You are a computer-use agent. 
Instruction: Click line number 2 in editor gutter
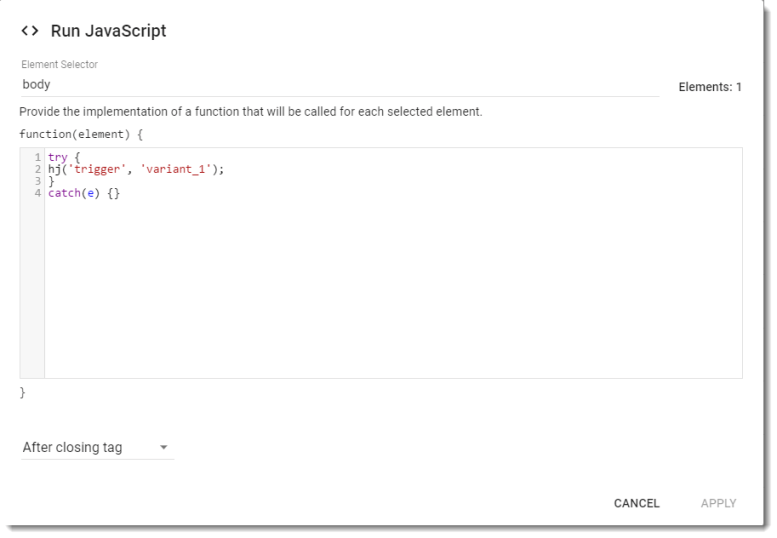(38, 169)
